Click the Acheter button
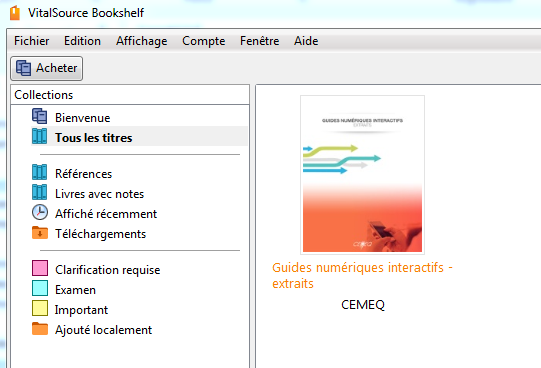The width and height of the screenshot is (541, 368). click(x=47, y=68)
